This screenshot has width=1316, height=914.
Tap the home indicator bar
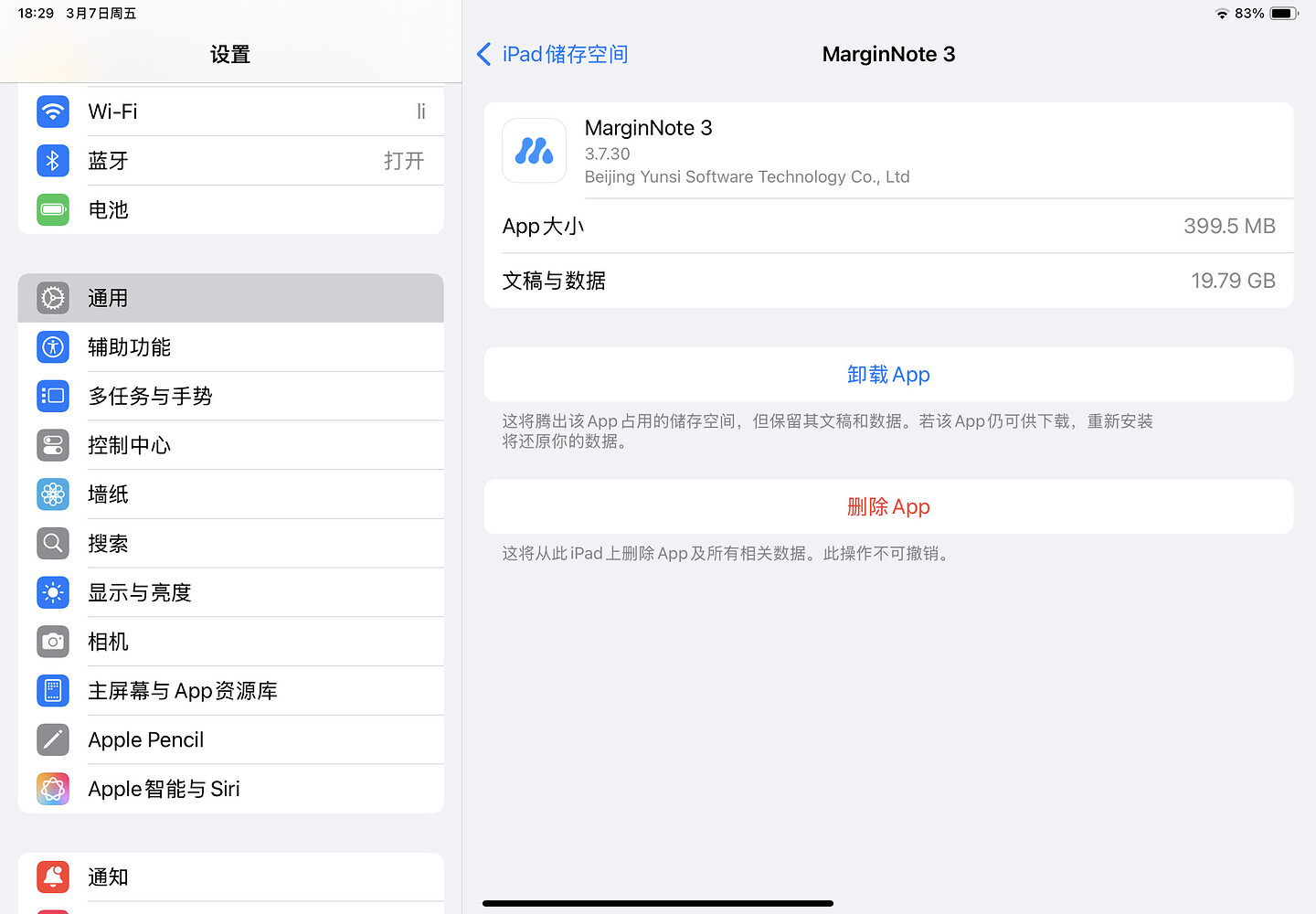pyautogui.click(x=658, y=903)
